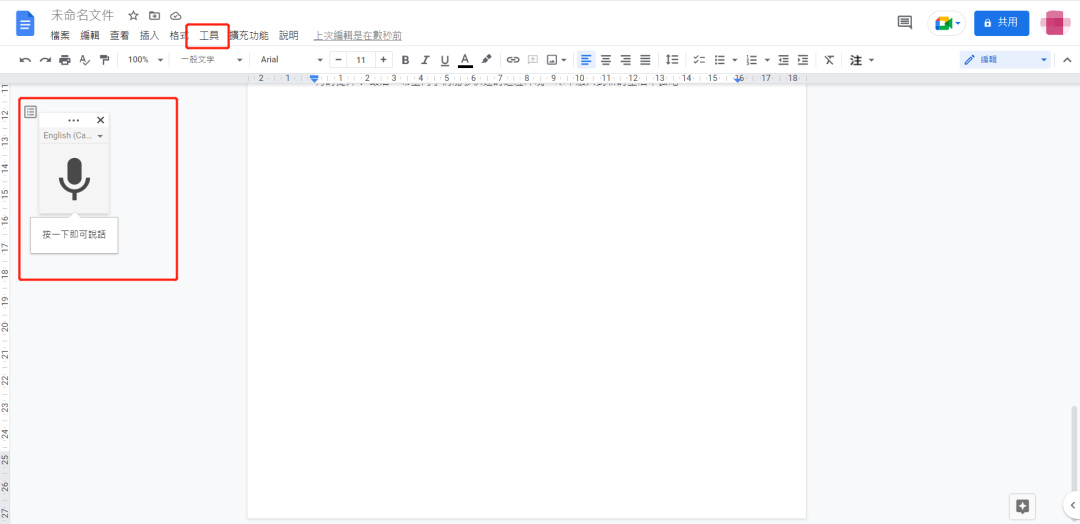Open the 上次編輯是在數秒前 edit history link
Image resolution: width=1080 pixels, height=524 pixels.
(357, 35)
